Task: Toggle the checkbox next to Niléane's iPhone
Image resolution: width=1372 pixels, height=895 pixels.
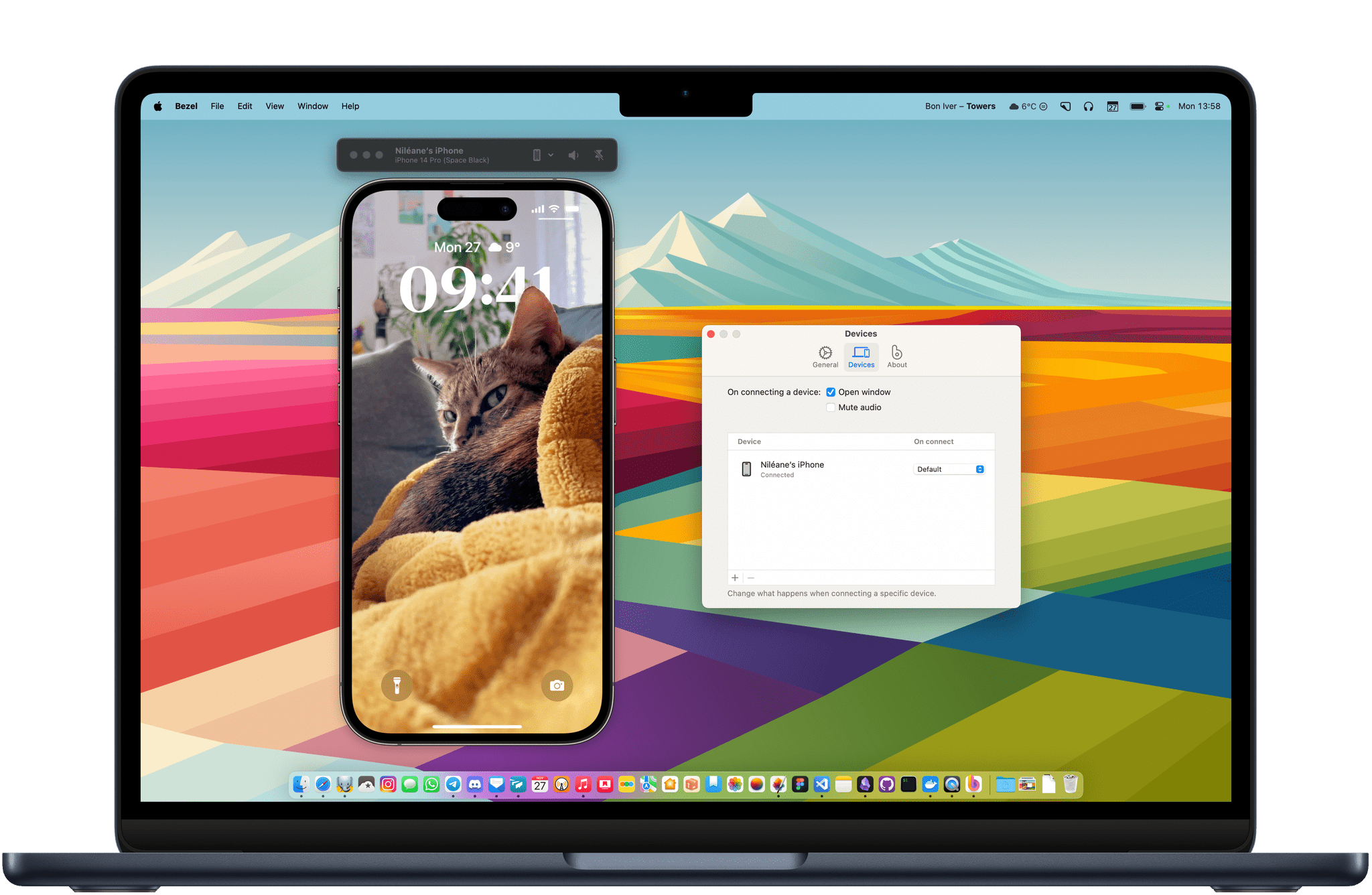Action: (x=832, y=391)
